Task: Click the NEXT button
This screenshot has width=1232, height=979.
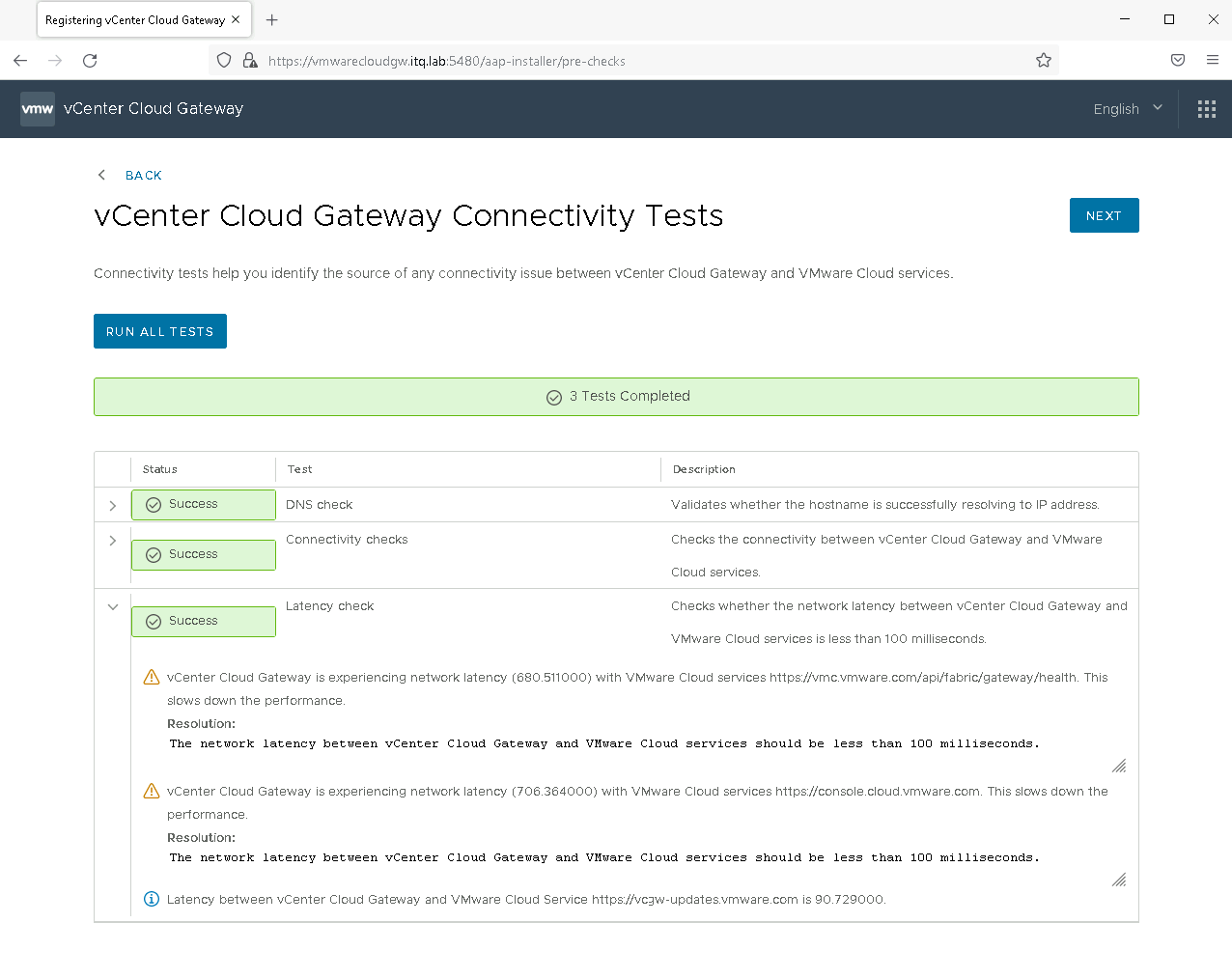Action: [x=1104, y=215]
